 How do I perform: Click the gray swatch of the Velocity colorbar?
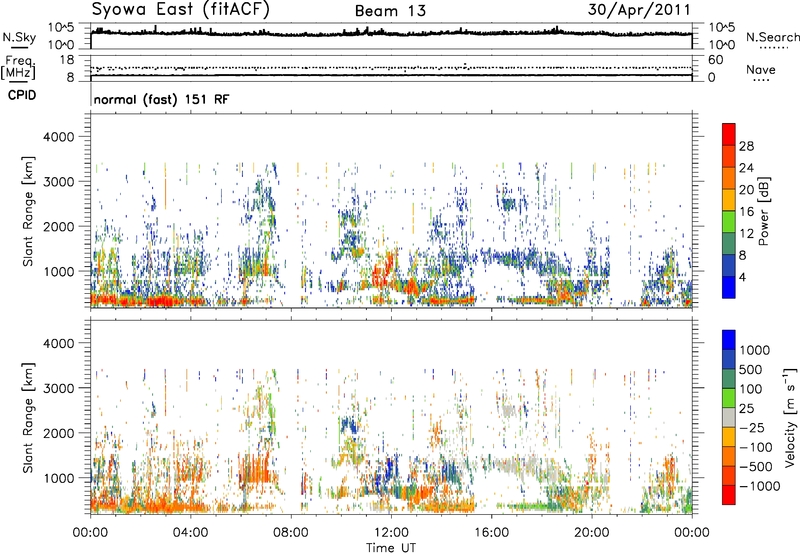[729, 418]
